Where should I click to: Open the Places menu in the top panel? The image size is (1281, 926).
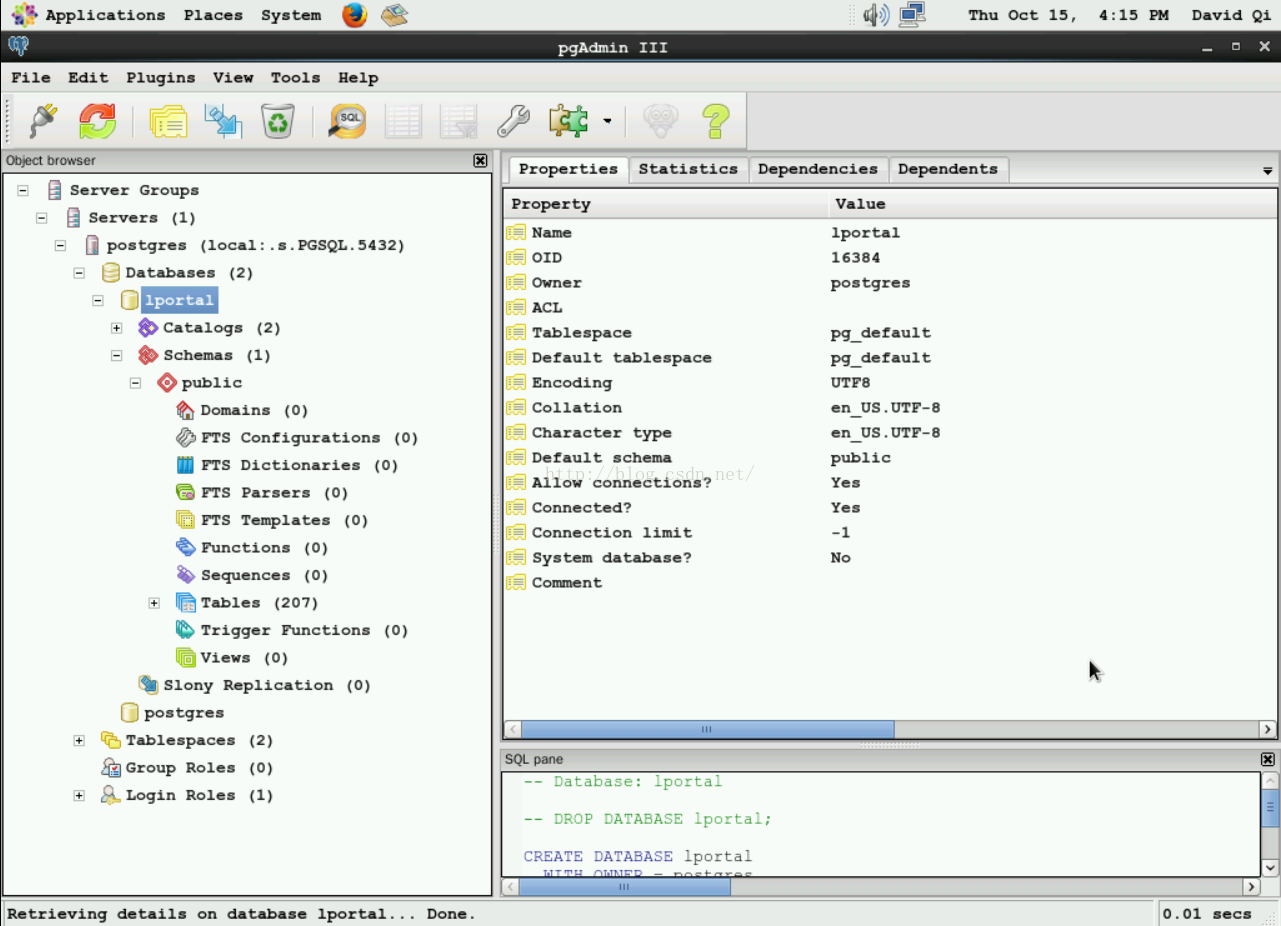[x=213, y=15]
